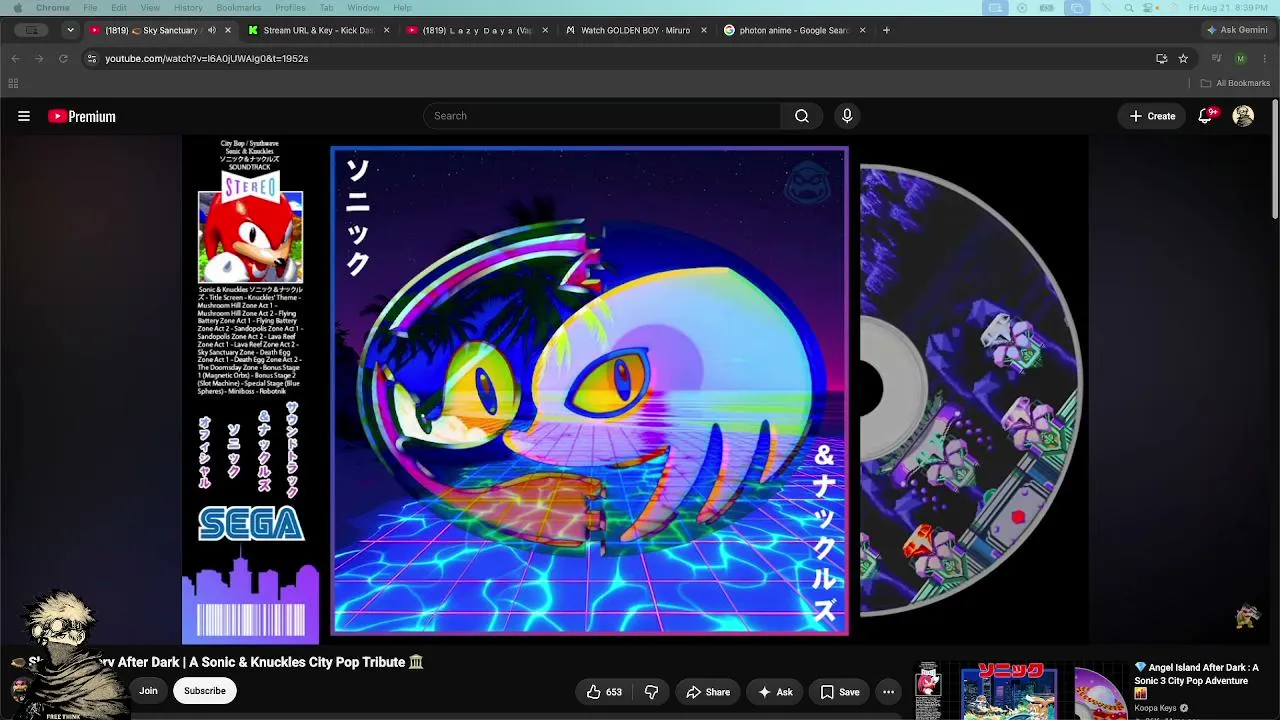Open YouTube notifications bell
The image size is (1280, 720).
pos(1206,116)
